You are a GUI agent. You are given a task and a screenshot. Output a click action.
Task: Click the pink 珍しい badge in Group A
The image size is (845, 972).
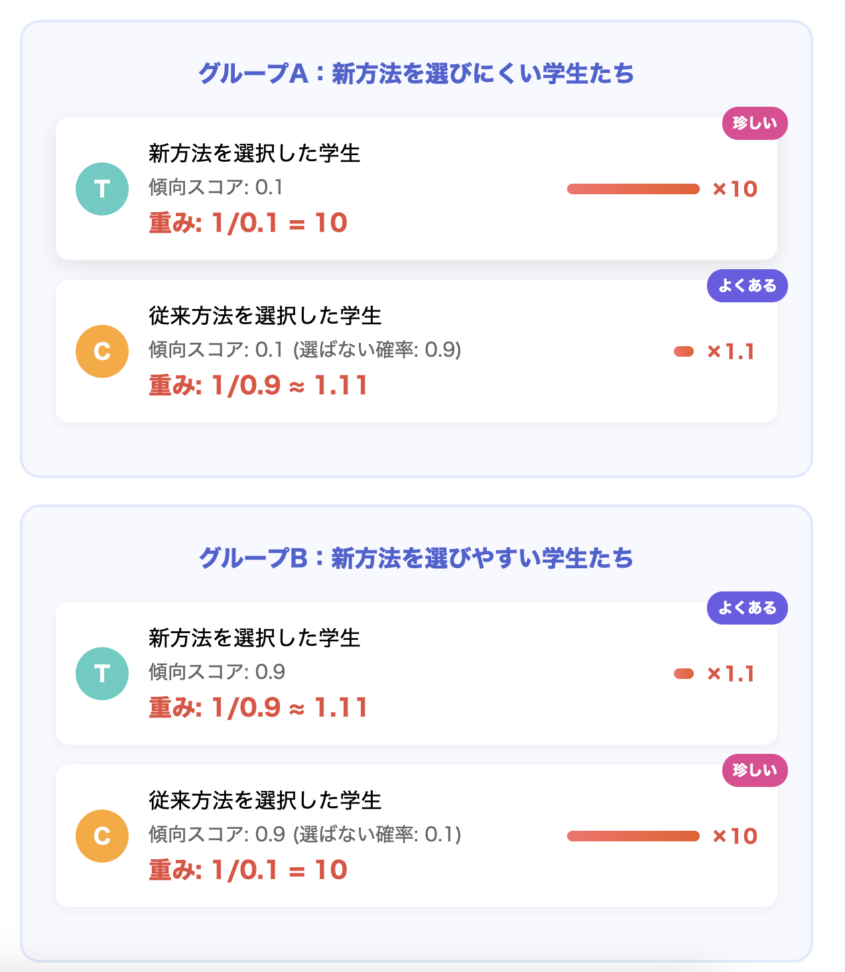(x=754, y=123)
